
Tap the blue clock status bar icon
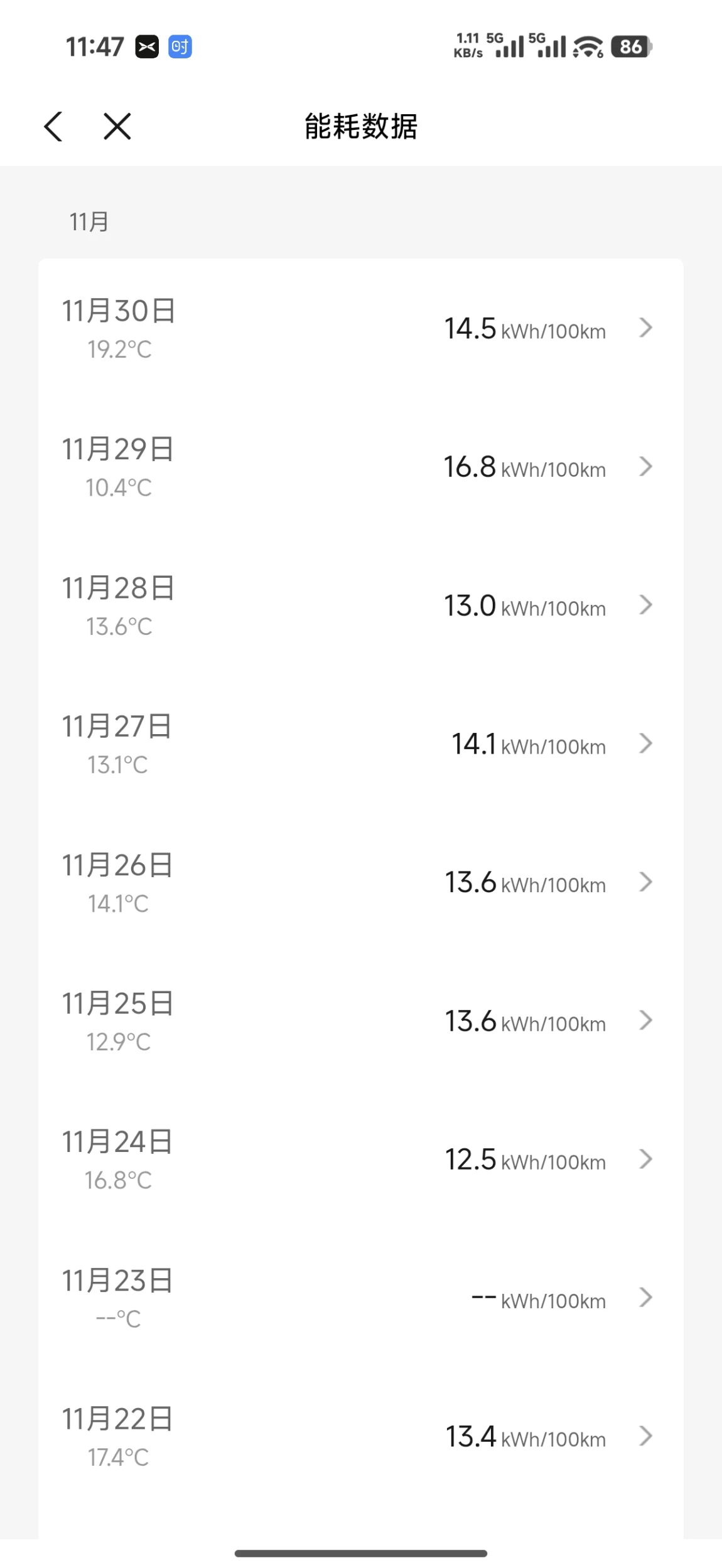coord(180,47)
